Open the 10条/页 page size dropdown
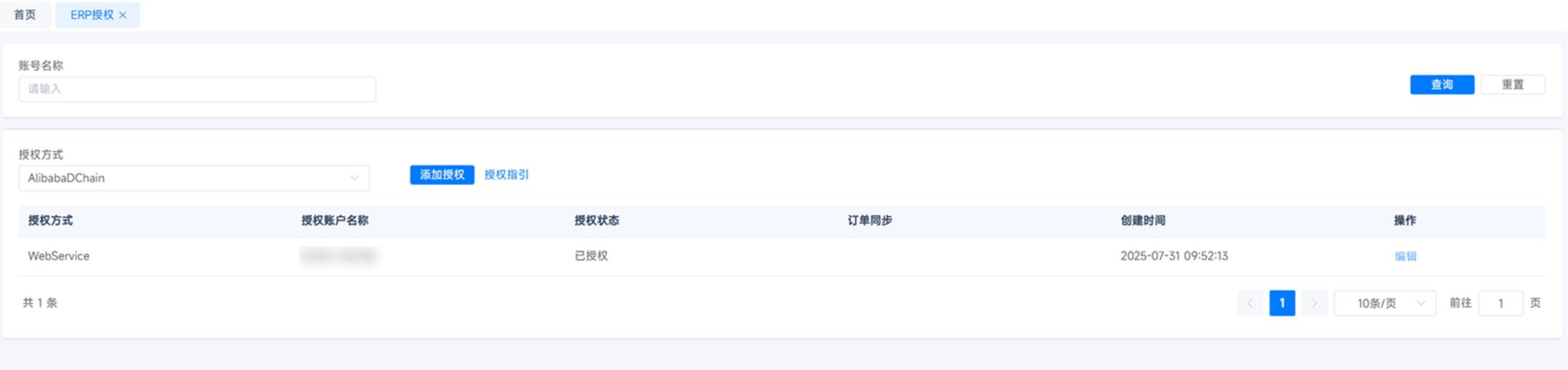Screen dimensions: 1568x370 click(1385, 303)
